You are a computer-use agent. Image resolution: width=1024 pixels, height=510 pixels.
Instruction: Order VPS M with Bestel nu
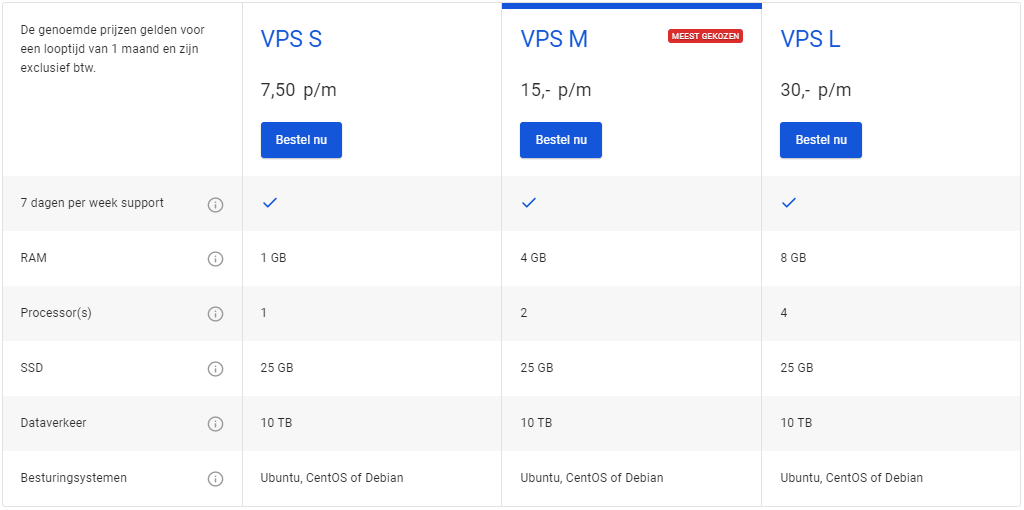(x=560, y=140)
